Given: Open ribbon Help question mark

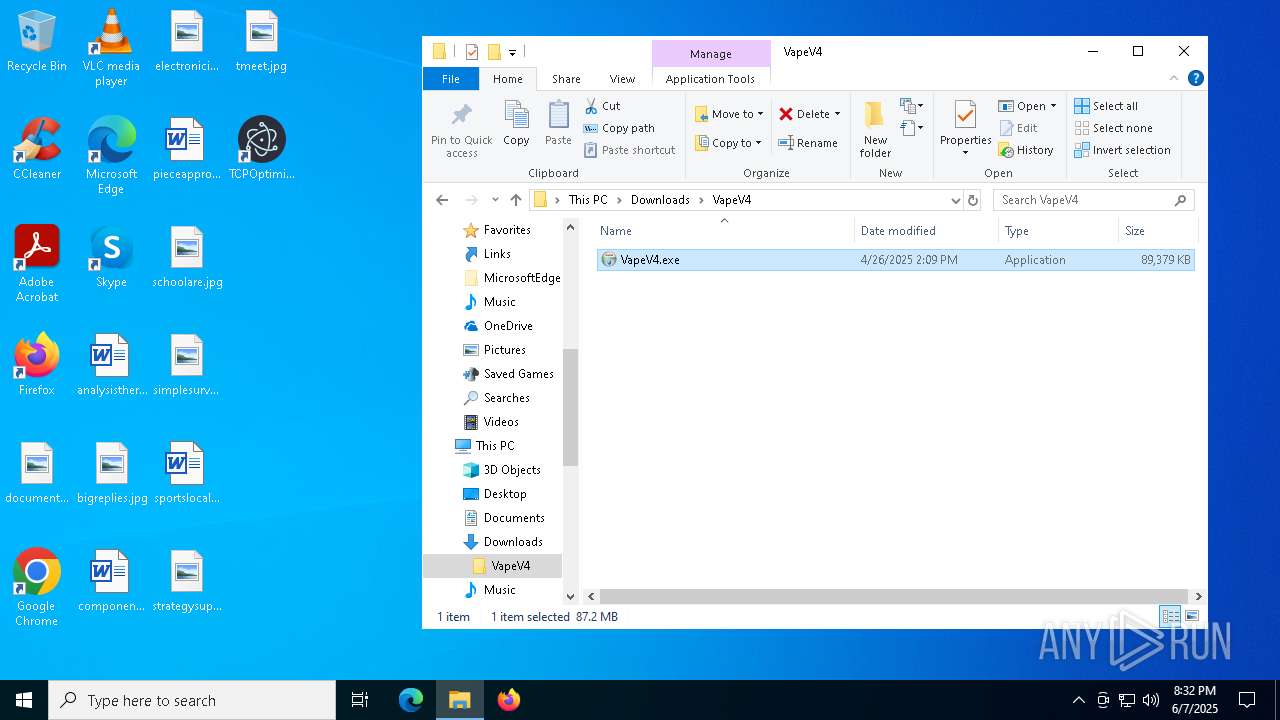Looking at the screenshot, I should point(1195,78).
